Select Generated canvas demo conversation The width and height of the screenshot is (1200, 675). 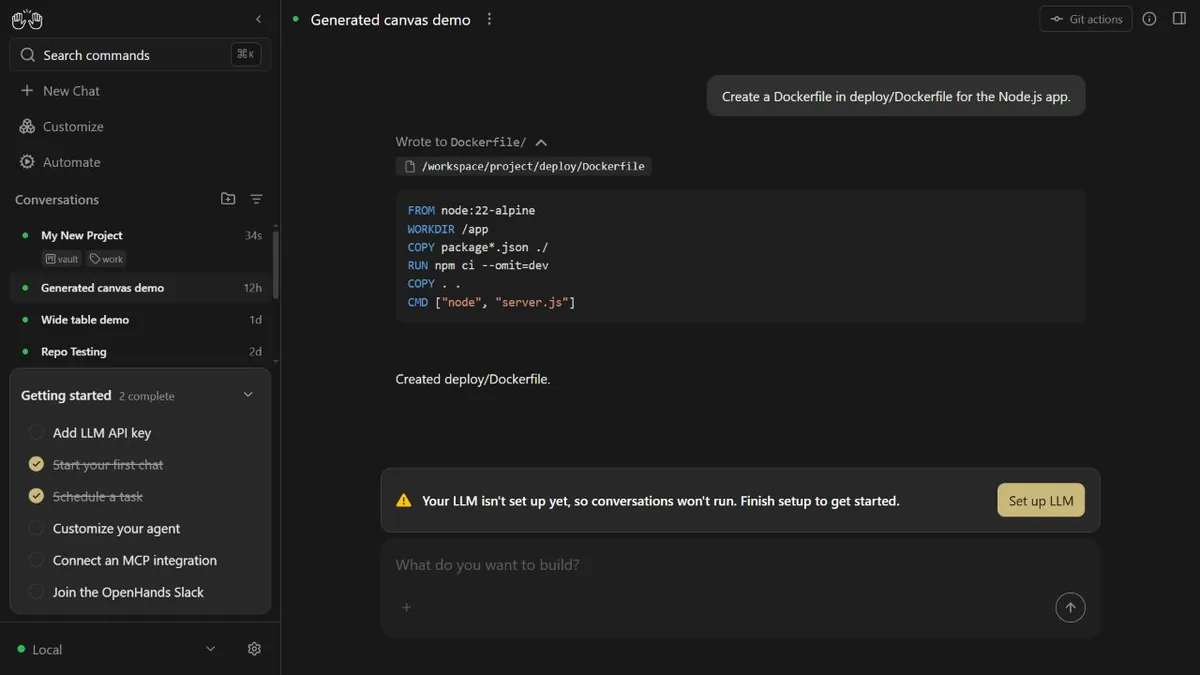click(x=141, y=288)
